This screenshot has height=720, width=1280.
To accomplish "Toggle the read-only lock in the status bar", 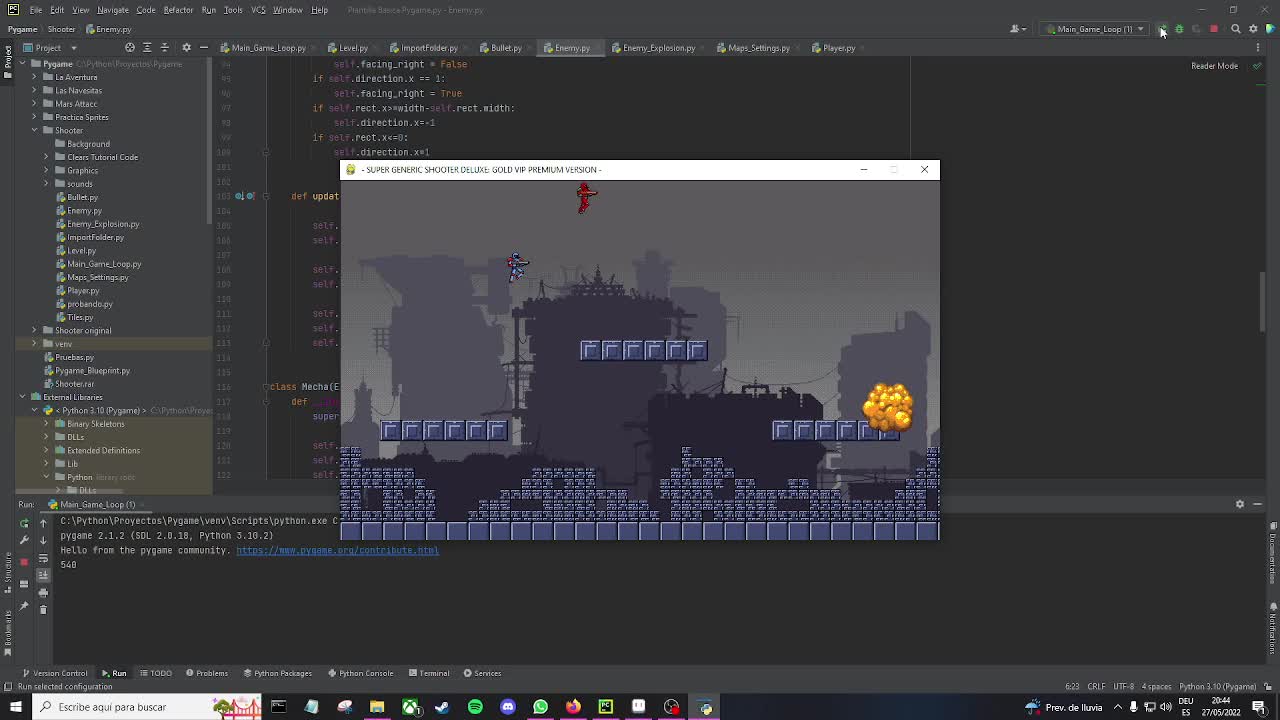I will coord(1267,687).
